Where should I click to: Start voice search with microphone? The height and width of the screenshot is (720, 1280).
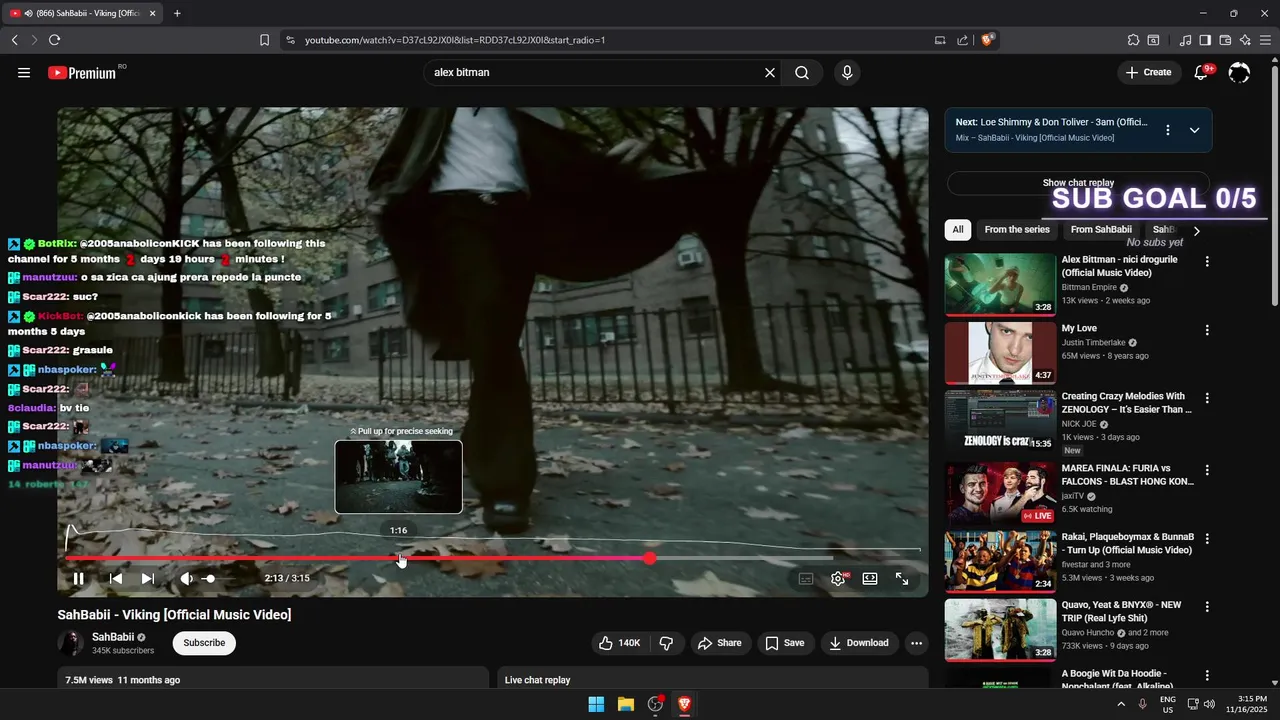pos(847,72)
